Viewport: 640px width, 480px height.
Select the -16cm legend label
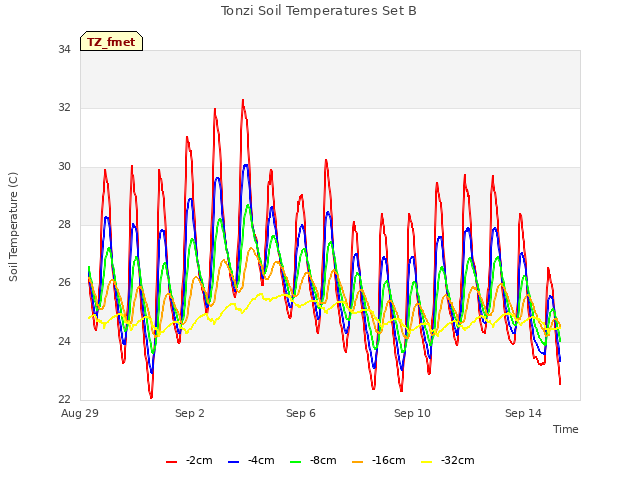(388, 460)
